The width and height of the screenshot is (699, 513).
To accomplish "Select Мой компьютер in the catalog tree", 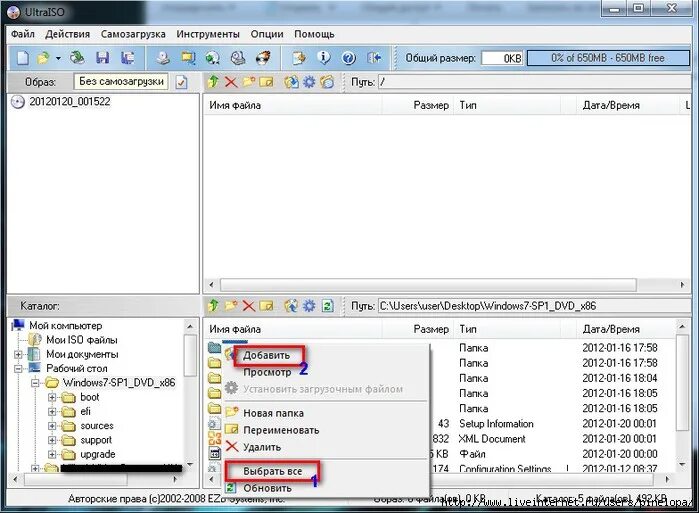I will click(66, 326).
